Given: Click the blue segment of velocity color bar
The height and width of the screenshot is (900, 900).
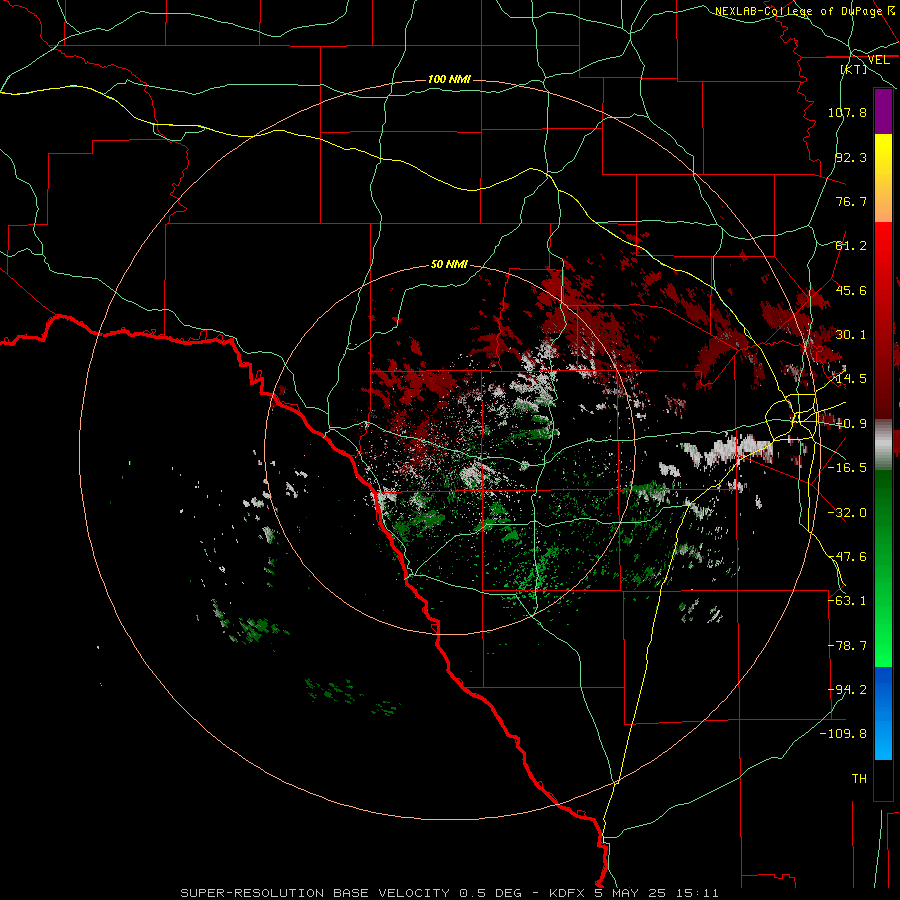Looking at the screenshot, I should pos(883,713).
